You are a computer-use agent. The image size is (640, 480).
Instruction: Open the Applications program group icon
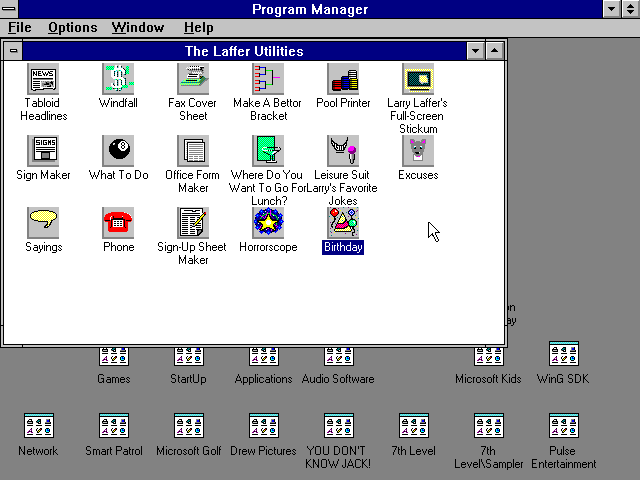pos(264,357)
